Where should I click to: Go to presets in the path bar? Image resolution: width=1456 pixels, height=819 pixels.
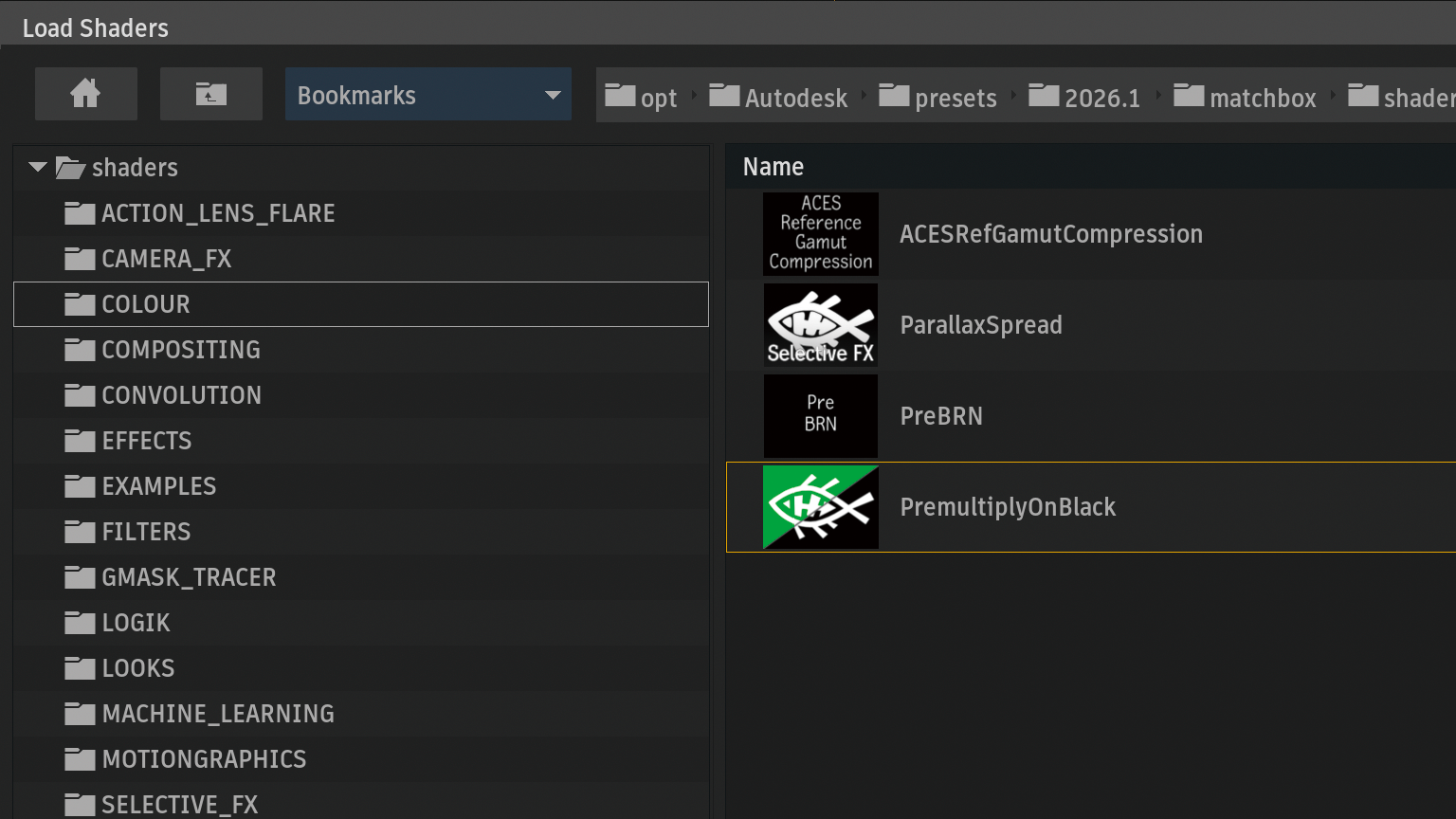[938, 98]
